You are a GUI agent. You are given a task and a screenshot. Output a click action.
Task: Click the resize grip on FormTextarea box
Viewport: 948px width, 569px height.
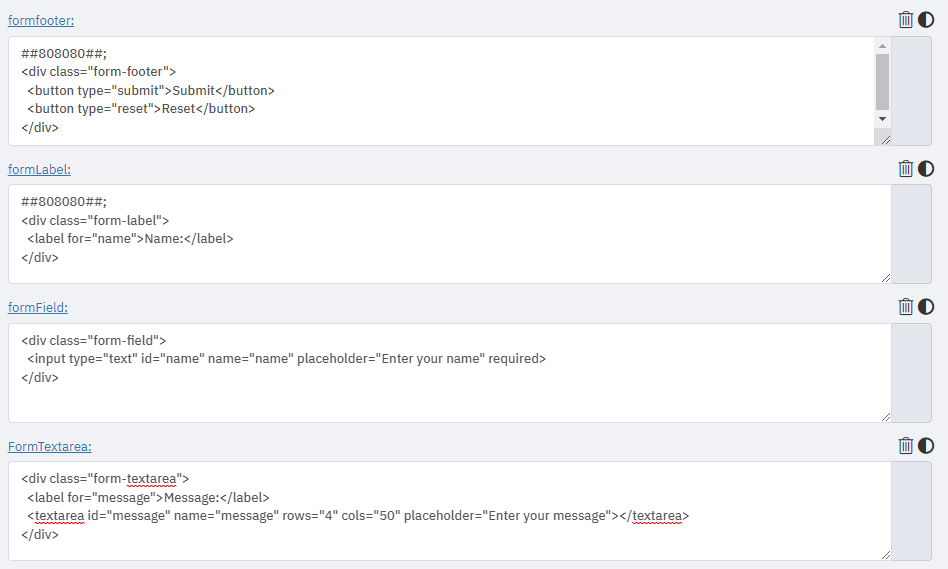tap(885, 555)
